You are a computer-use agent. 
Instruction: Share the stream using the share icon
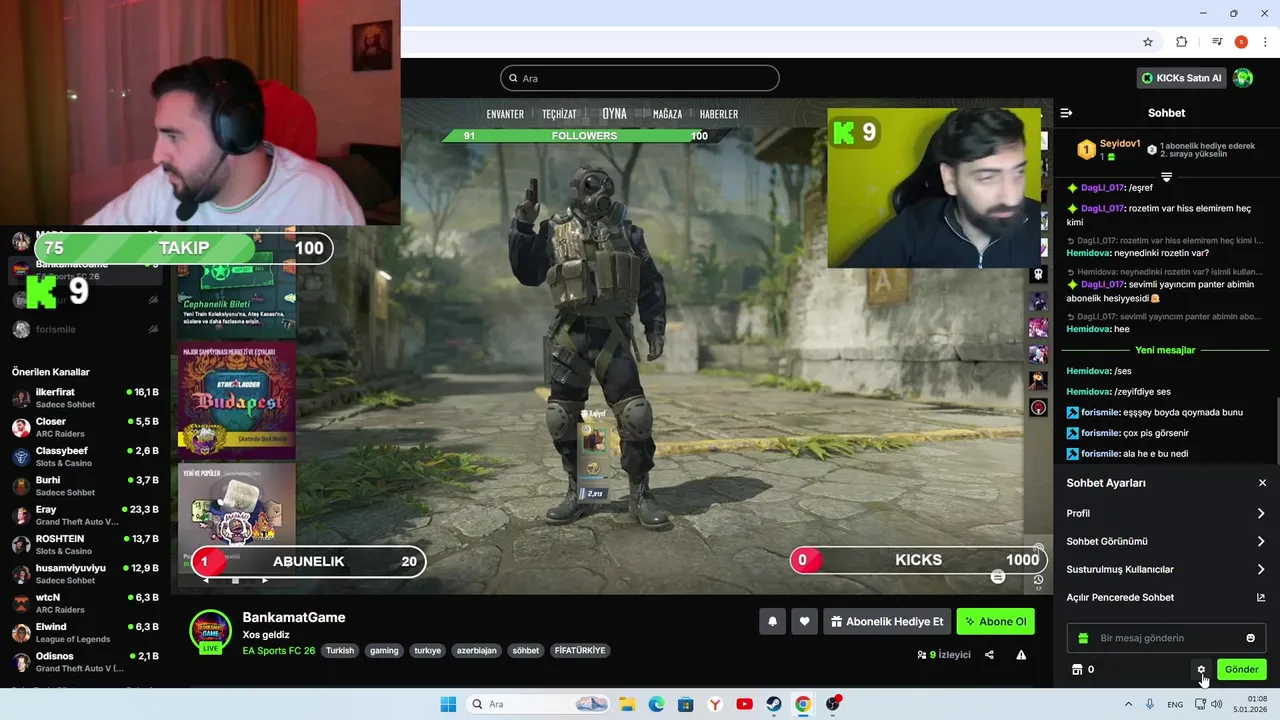pos(989,655)
